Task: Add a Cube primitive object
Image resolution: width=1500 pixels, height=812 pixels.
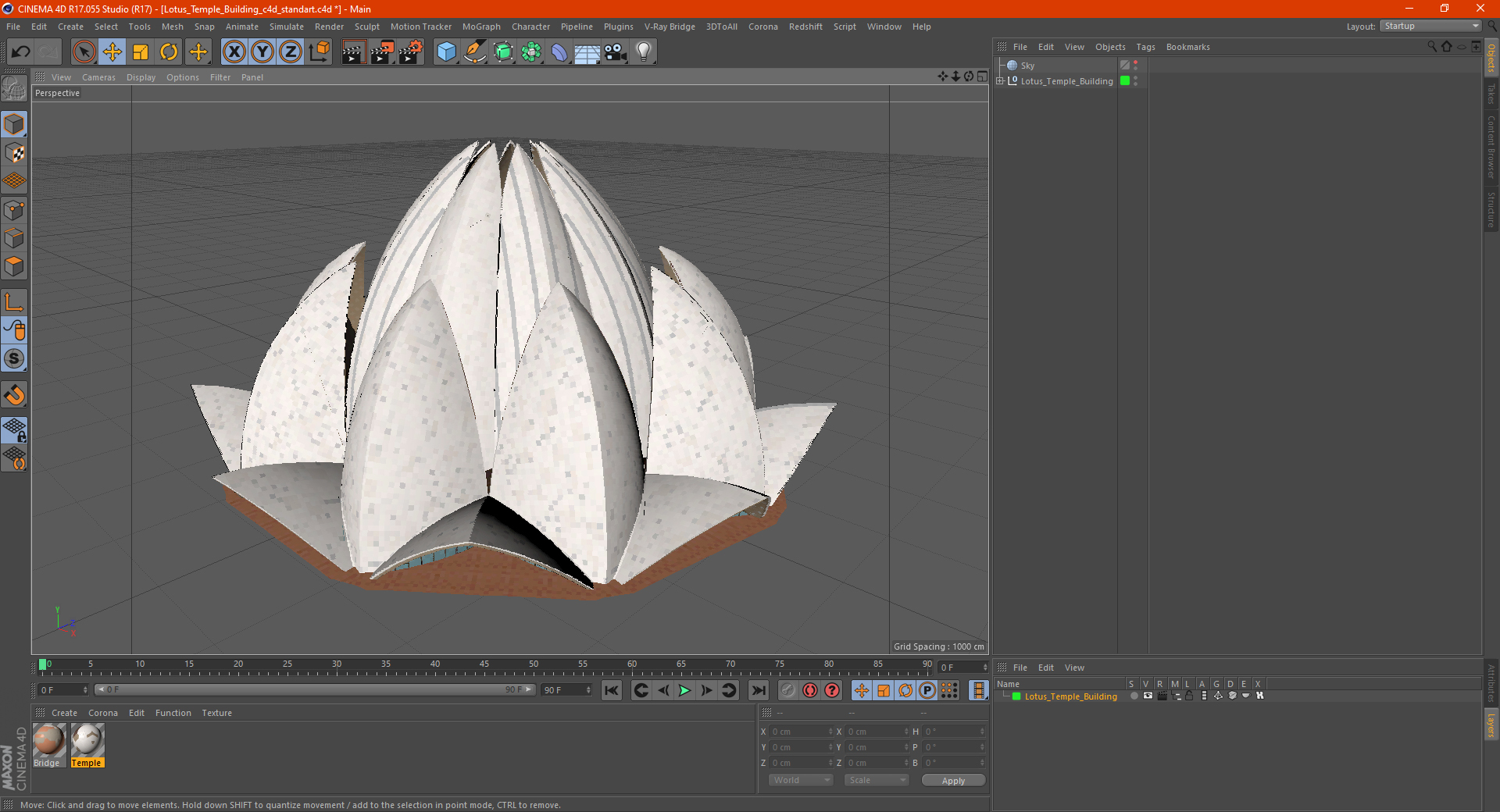Action: click(x=446, y=52)
